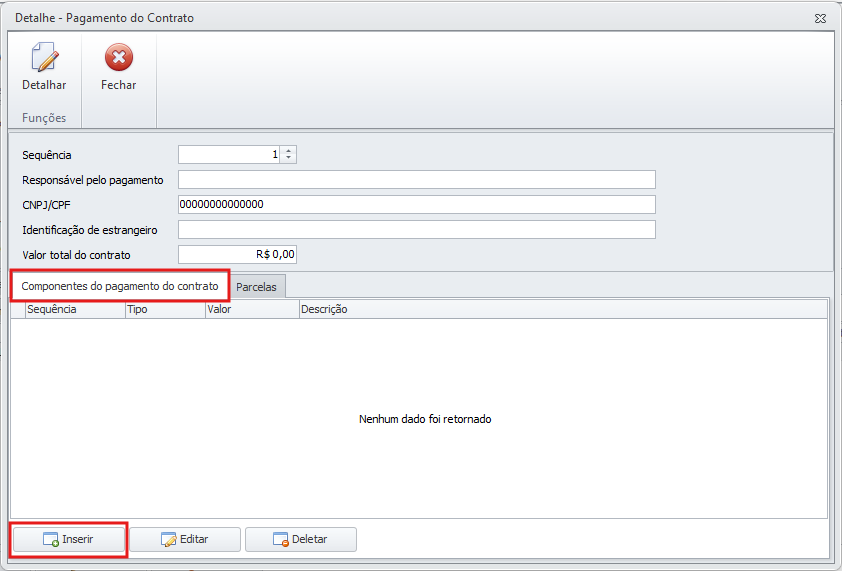The height and width of the screenshot is (571, 842).
Task: Sort by the Valor column header
Action: click(x=251, y=310)
